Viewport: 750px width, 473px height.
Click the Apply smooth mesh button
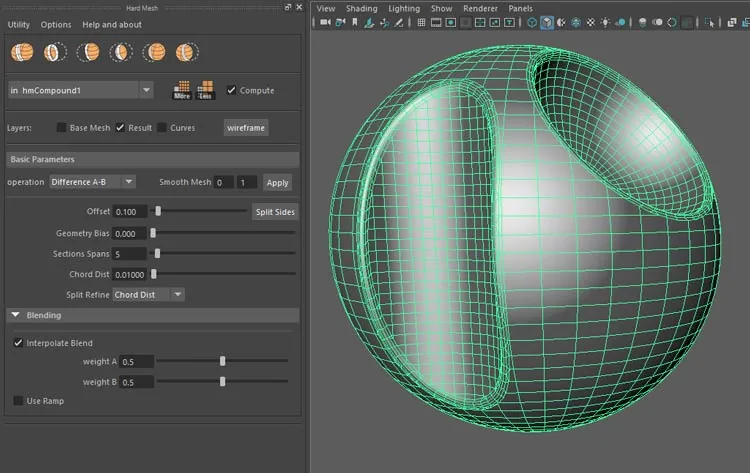277,183
